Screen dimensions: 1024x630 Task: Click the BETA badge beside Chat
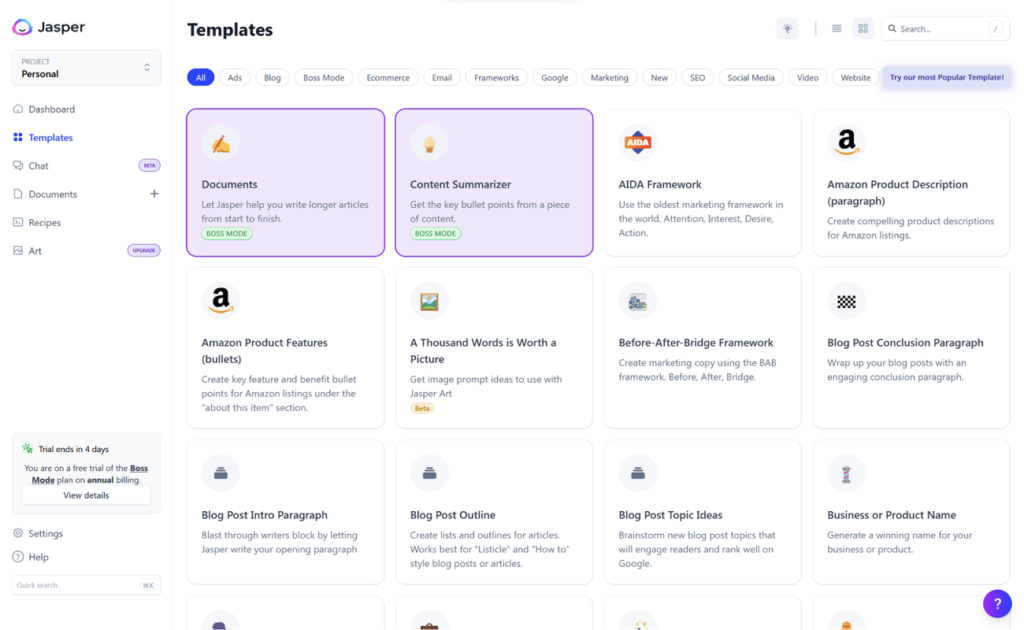pos(150,165)
